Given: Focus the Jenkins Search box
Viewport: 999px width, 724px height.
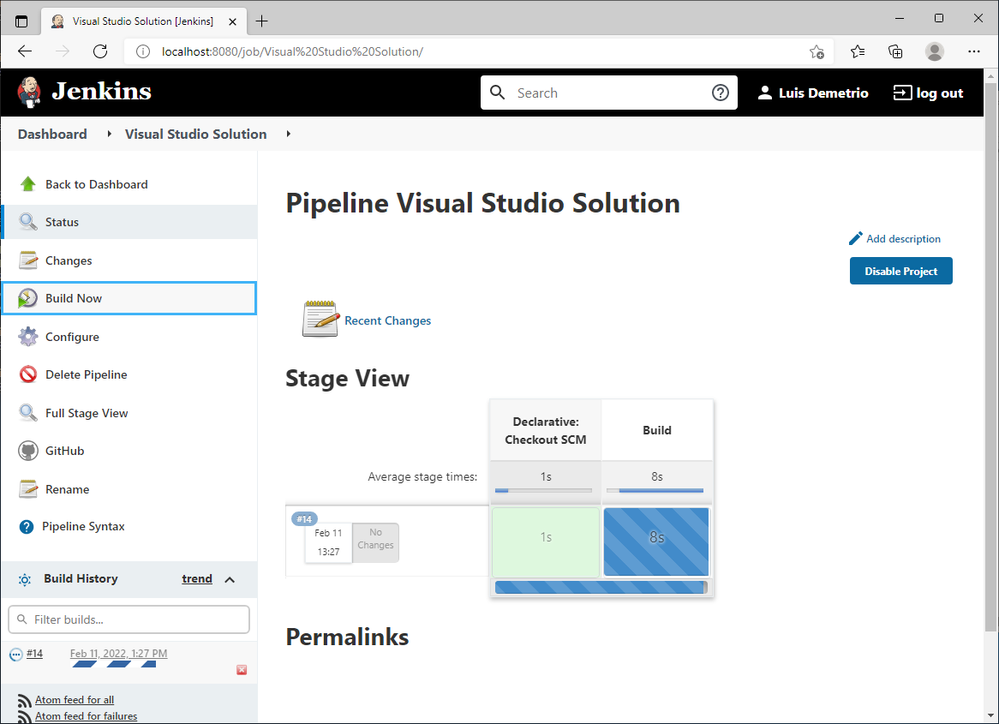Looking at the screenshot, I should (609, 92).
